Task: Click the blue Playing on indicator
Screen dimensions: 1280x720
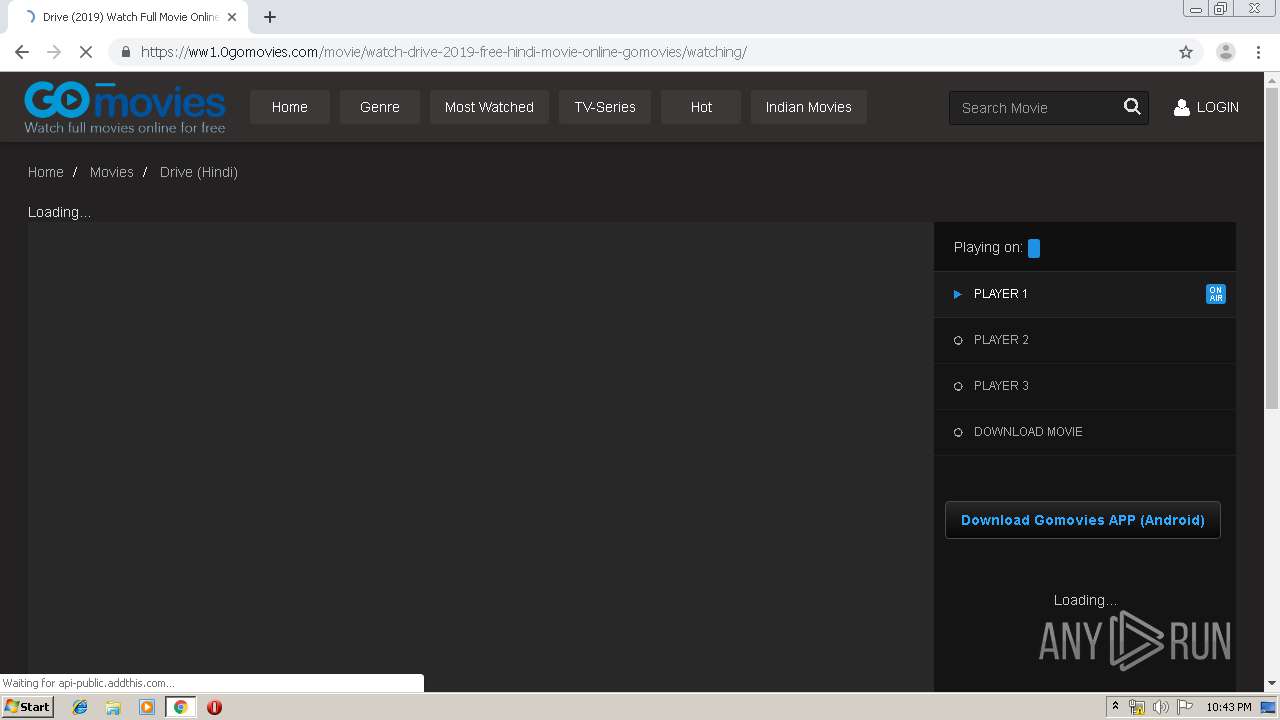Action: (x=1034, y=248)
